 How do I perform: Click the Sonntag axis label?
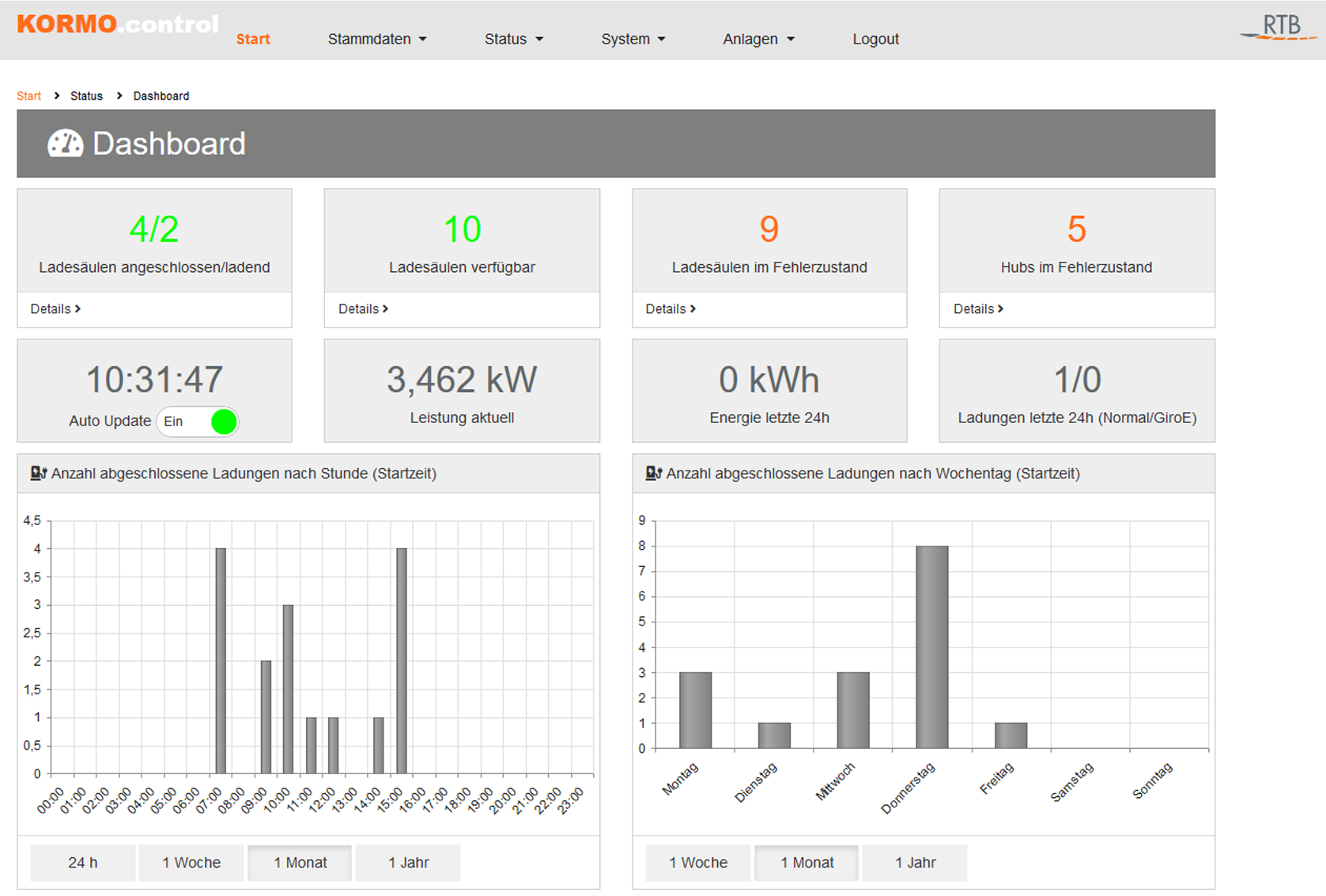point(1153,781)
